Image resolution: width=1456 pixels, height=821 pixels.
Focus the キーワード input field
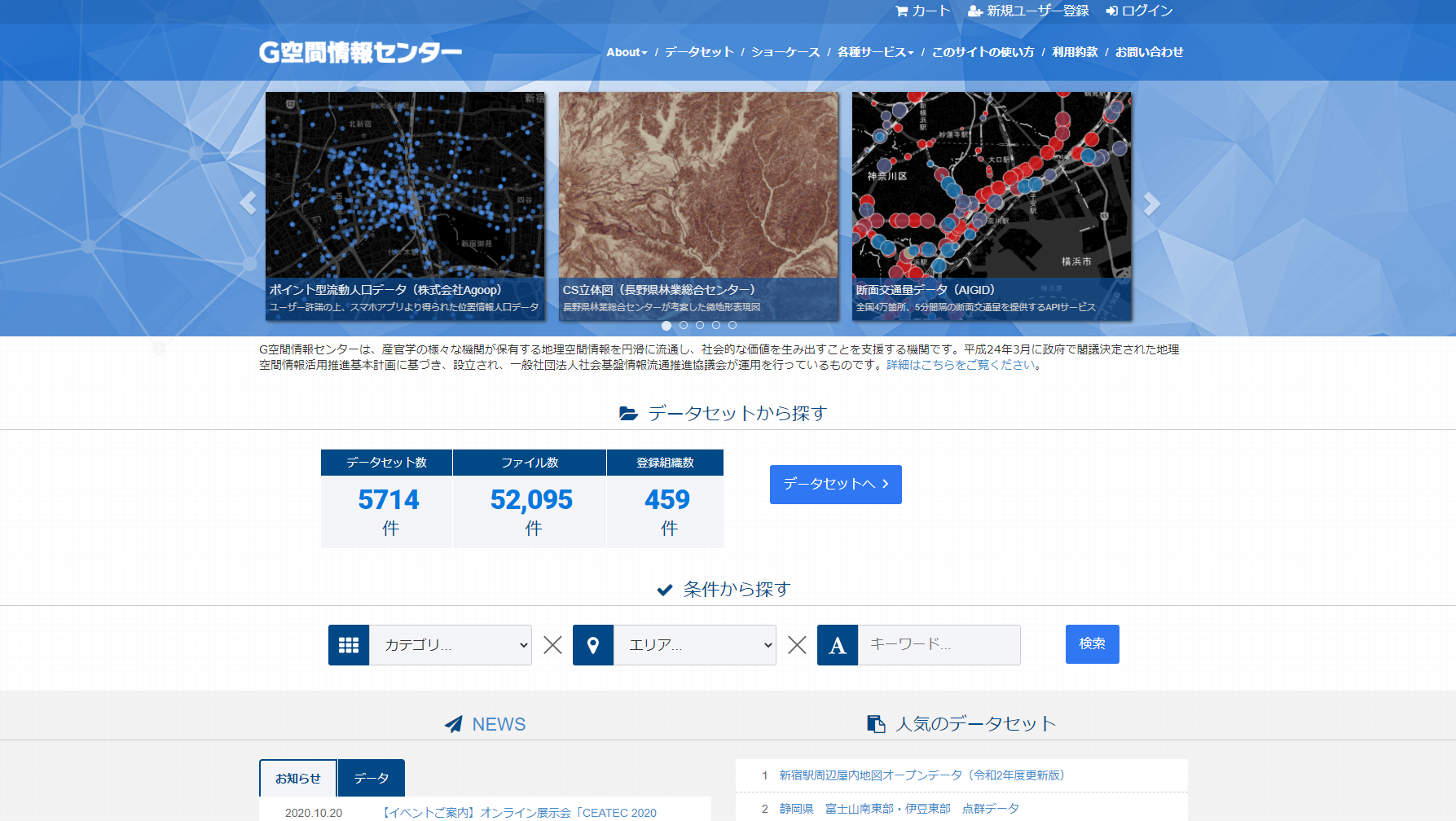click(939, 645)
